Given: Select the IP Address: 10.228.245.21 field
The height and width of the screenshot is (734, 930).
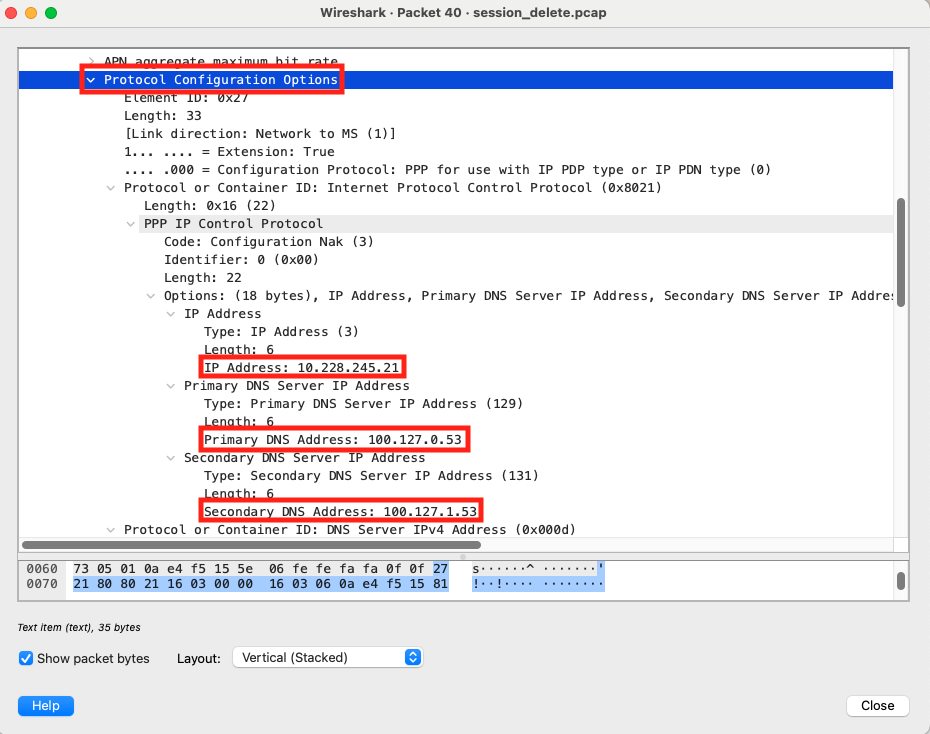Looking at the screenshot, I should click(x=302, y=367).
